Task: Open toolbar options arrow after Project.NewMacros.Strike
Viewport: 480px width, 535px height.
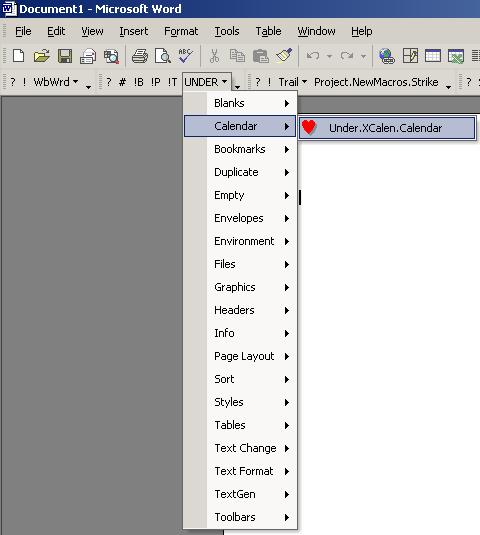Action: tap(449, 87)
